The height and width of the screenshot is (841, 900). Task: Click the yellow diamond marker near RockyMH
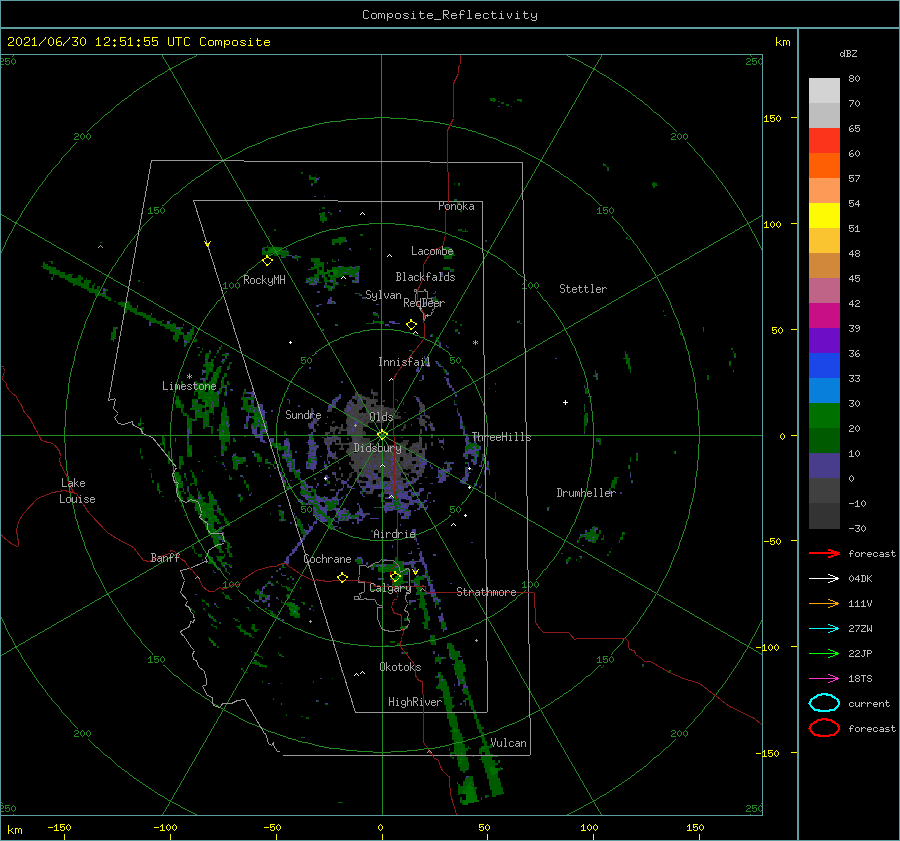(x=267, y=261)
